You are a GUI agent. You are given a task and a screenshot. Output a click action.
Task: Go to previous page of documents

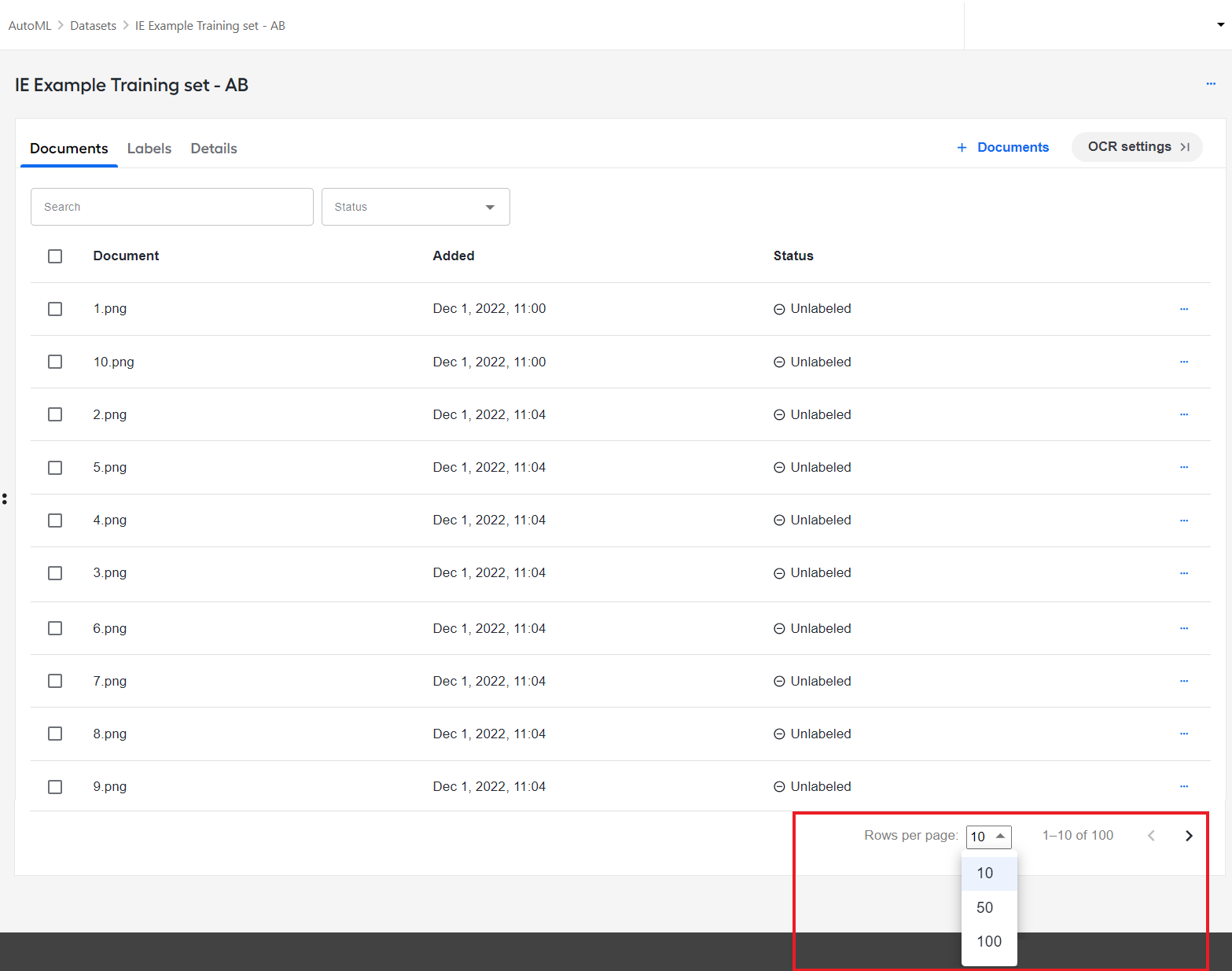tap(1151, 836)
